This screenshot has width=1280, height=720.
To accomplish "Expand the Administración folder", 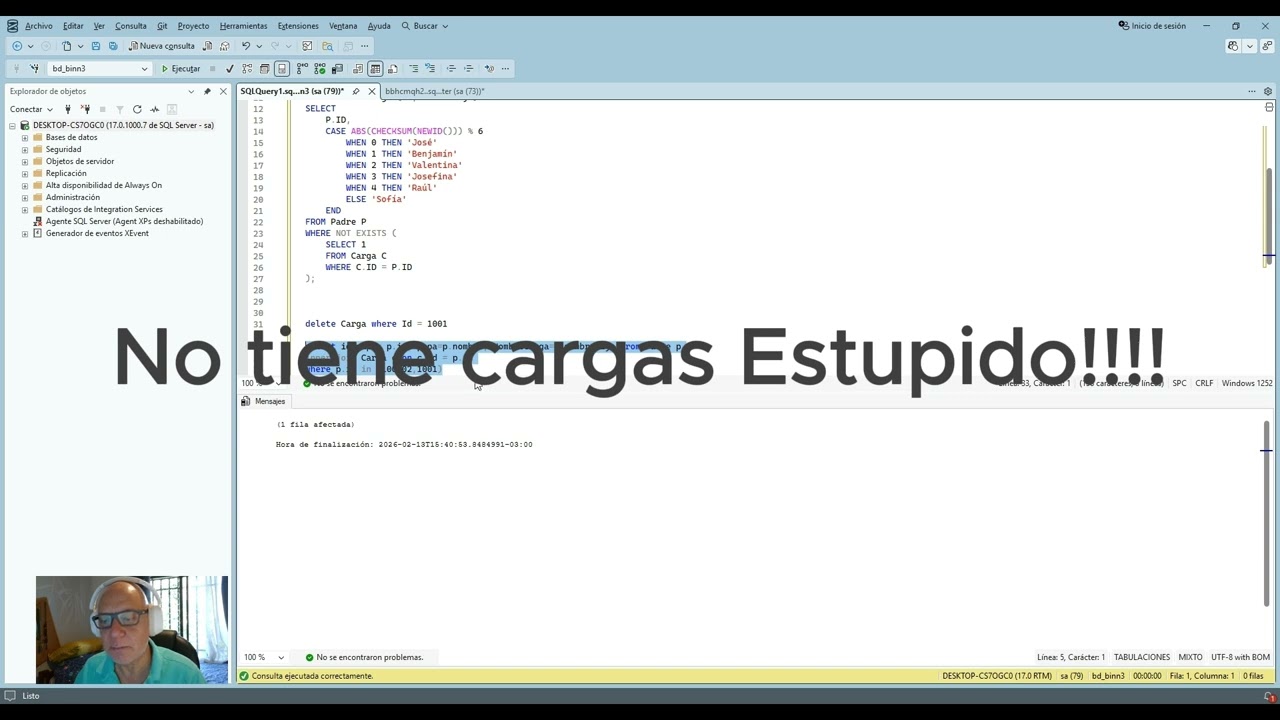I will click(25, 198).
